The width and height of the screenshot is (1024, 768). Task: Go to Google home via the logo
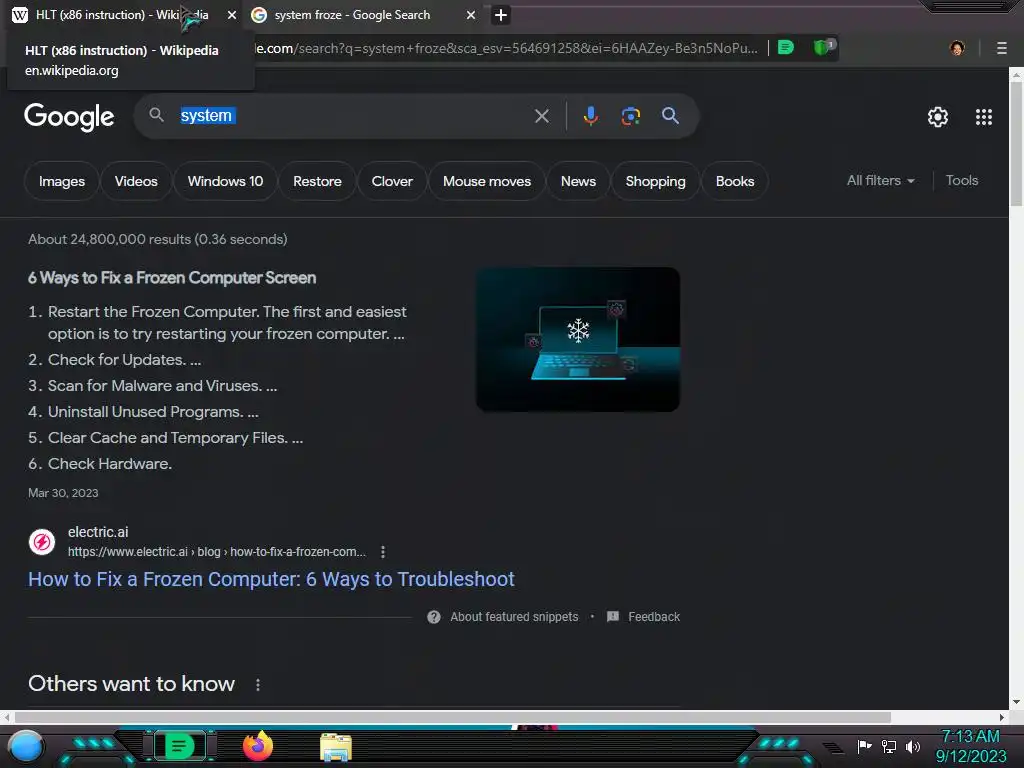point(69,117)
